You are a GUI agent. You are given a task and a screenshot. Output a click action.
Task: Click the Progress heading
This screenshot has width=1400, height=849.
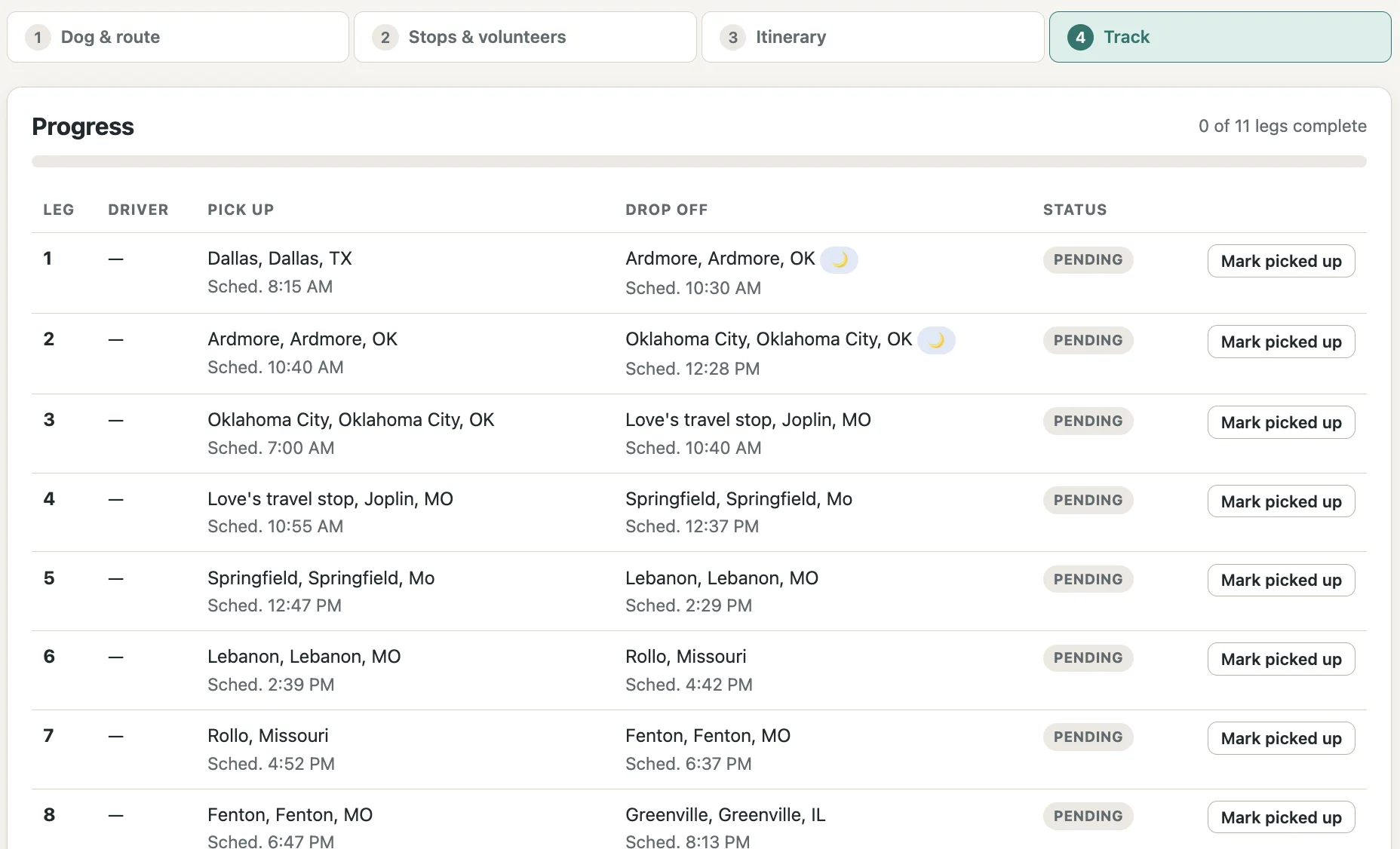pos(83,127)
